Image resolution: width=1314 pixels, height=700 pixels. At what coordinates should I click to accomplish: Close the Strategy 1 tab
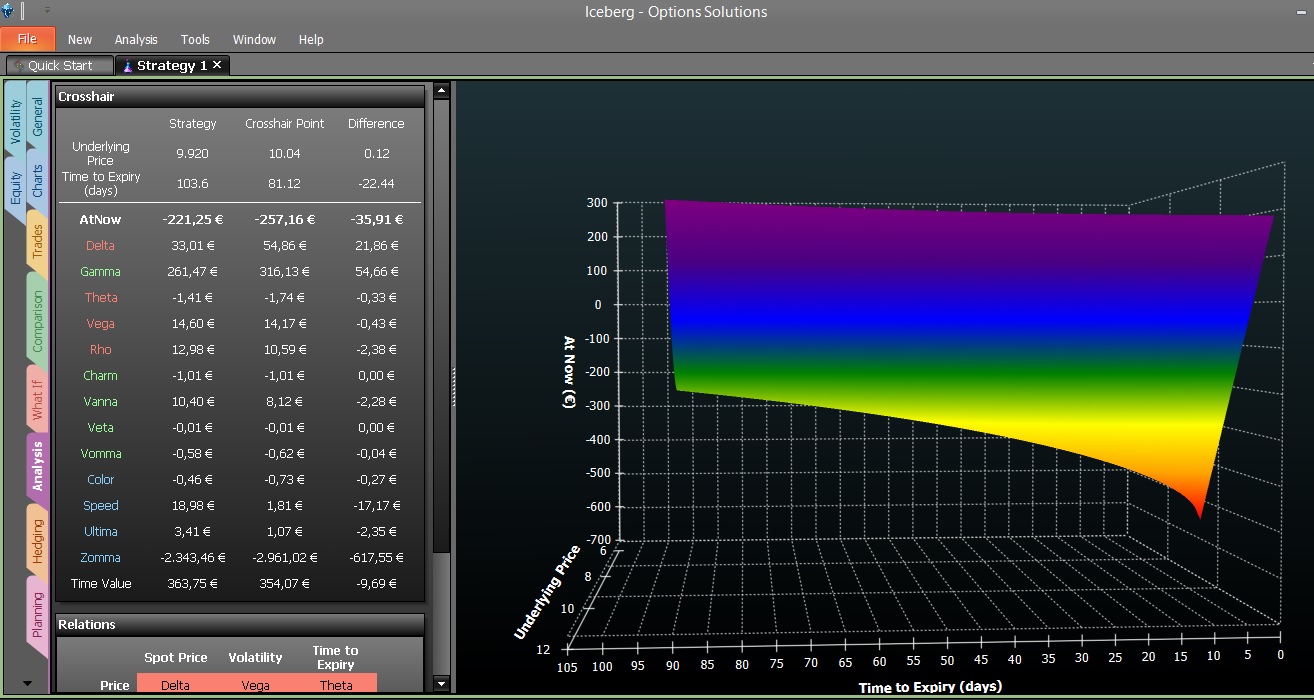(x=217, y=65)
